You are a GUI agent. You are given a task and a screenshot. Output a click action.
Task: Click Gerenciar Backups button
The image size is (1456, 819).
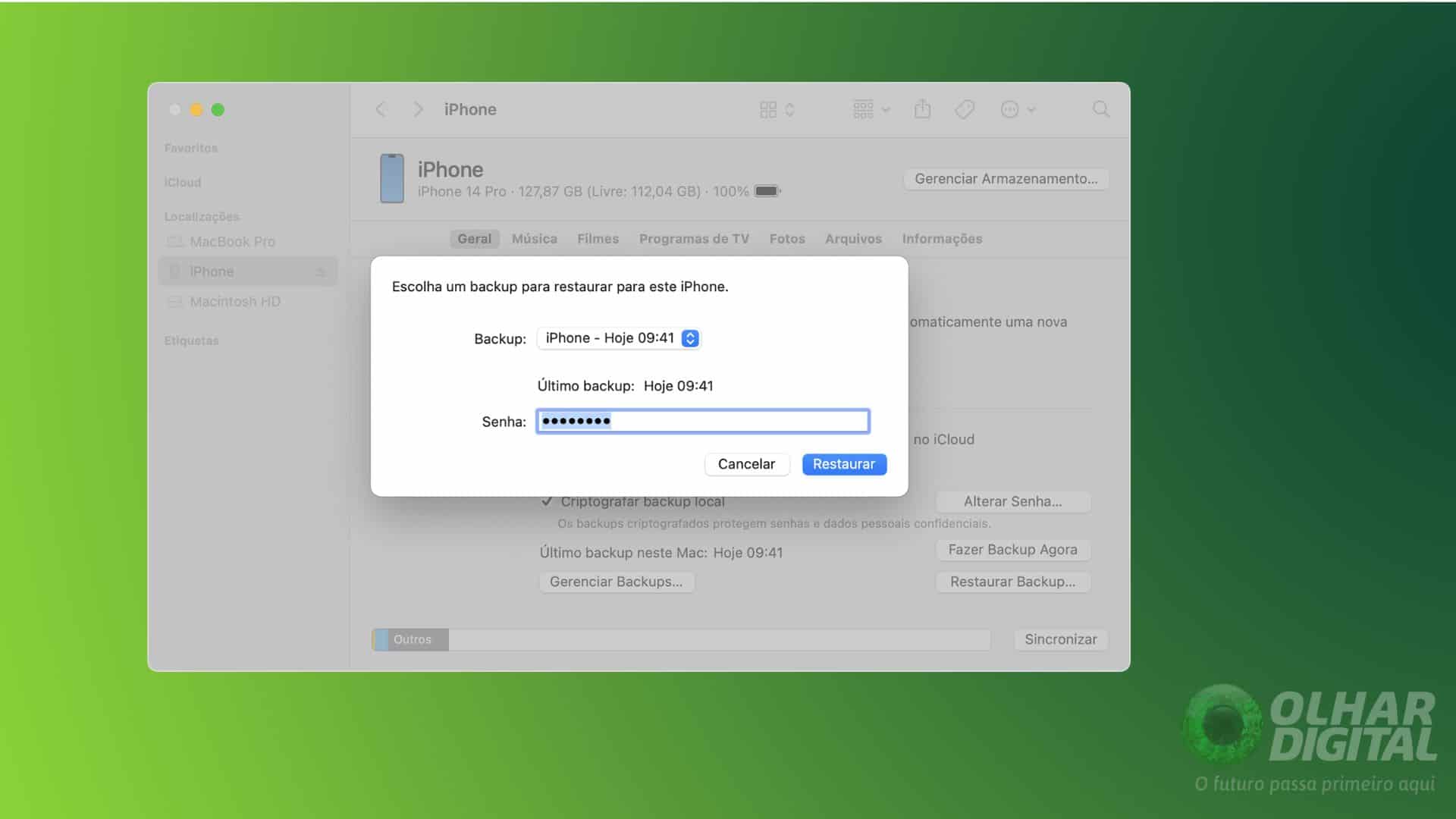click(x=617, y=582)
